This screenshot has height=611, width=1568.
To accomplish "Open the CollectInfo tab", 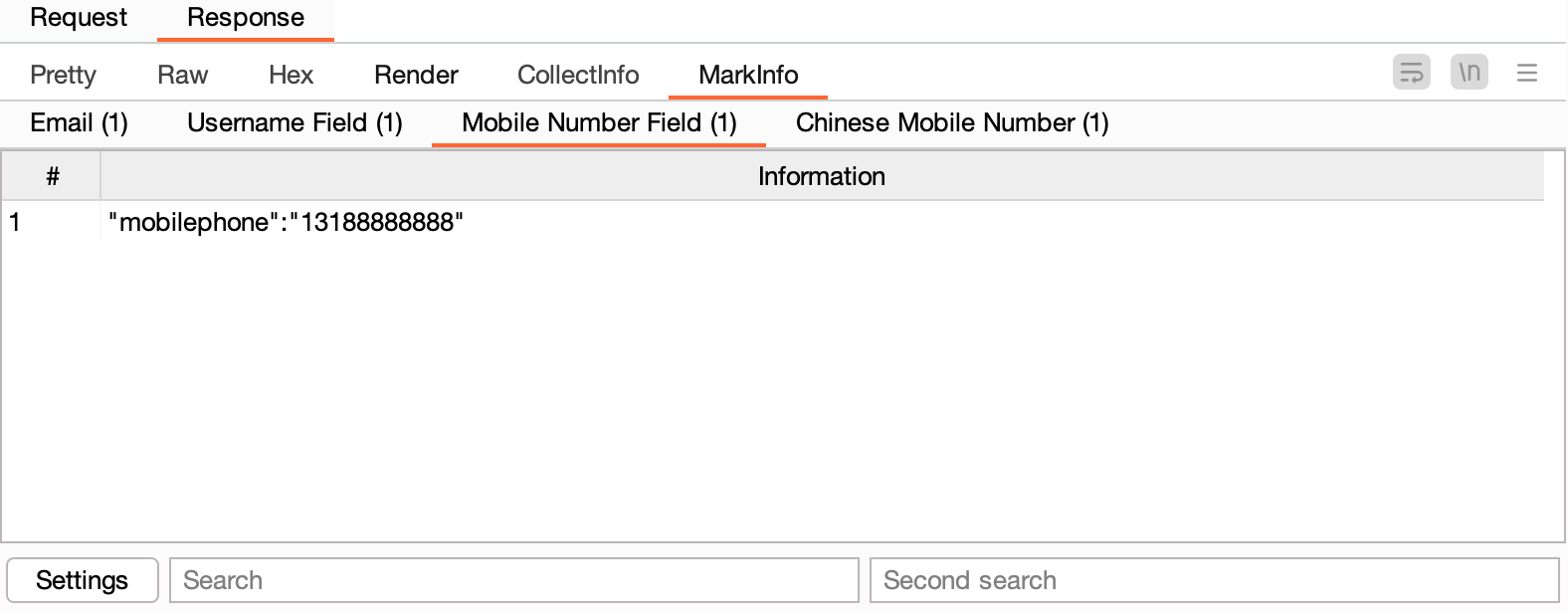I will [578, 75].
